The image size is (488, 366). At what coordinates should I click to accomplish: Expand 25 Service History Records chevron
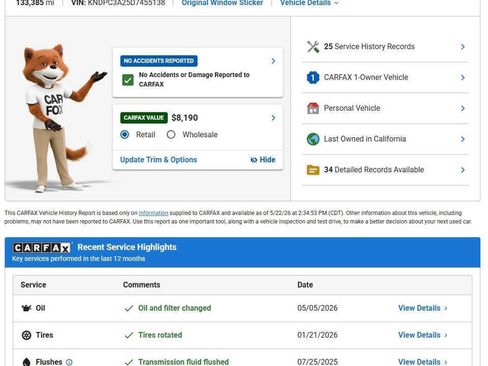[x=463, y=47]
